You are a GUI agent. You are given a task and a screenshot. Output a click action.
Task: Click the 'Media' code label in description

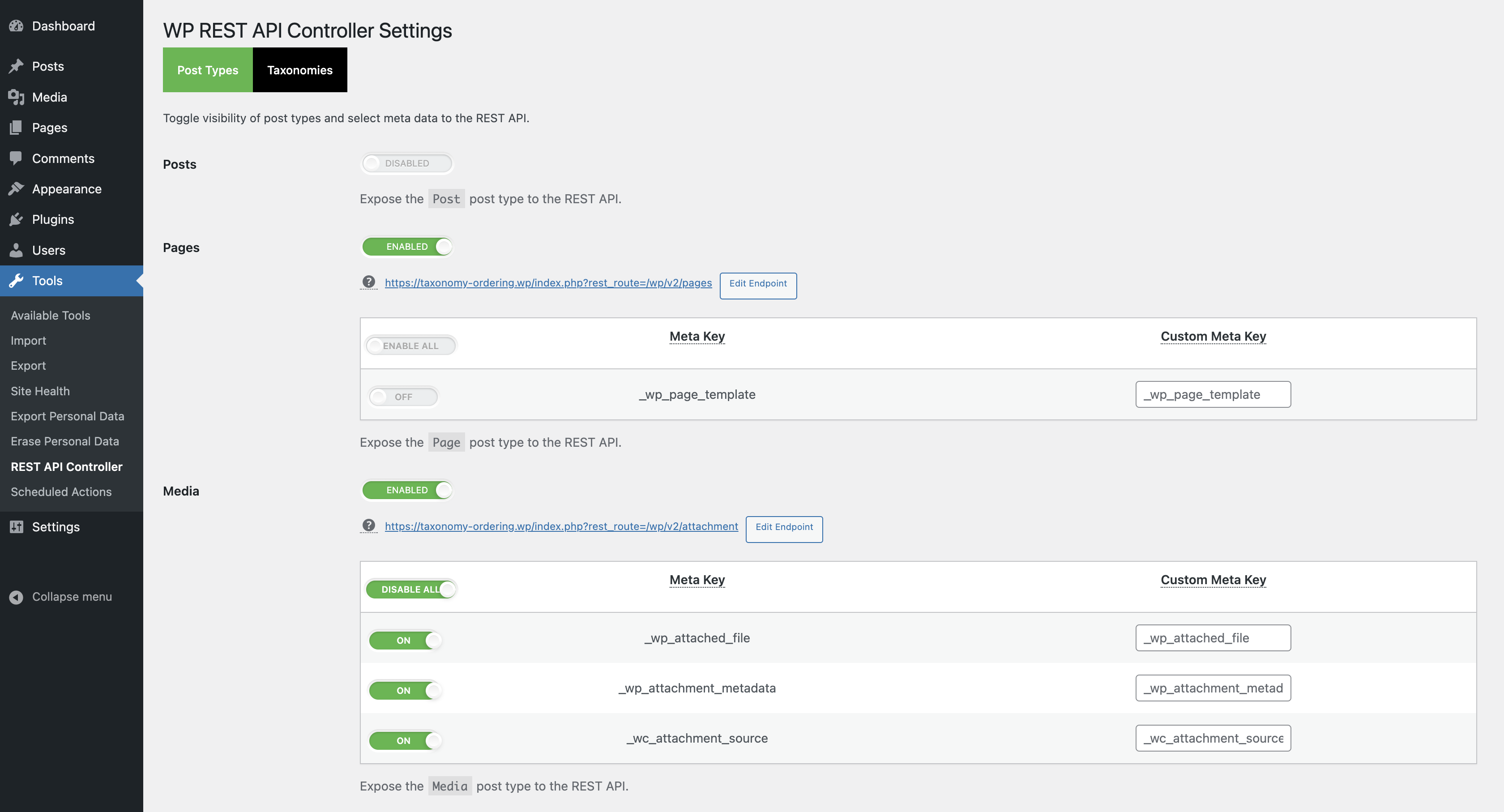click(x=449, y=786)
